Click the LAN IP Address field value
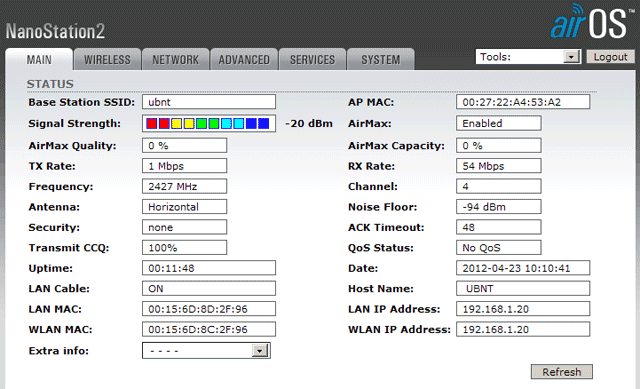640x389 pixels. point(523,309)
